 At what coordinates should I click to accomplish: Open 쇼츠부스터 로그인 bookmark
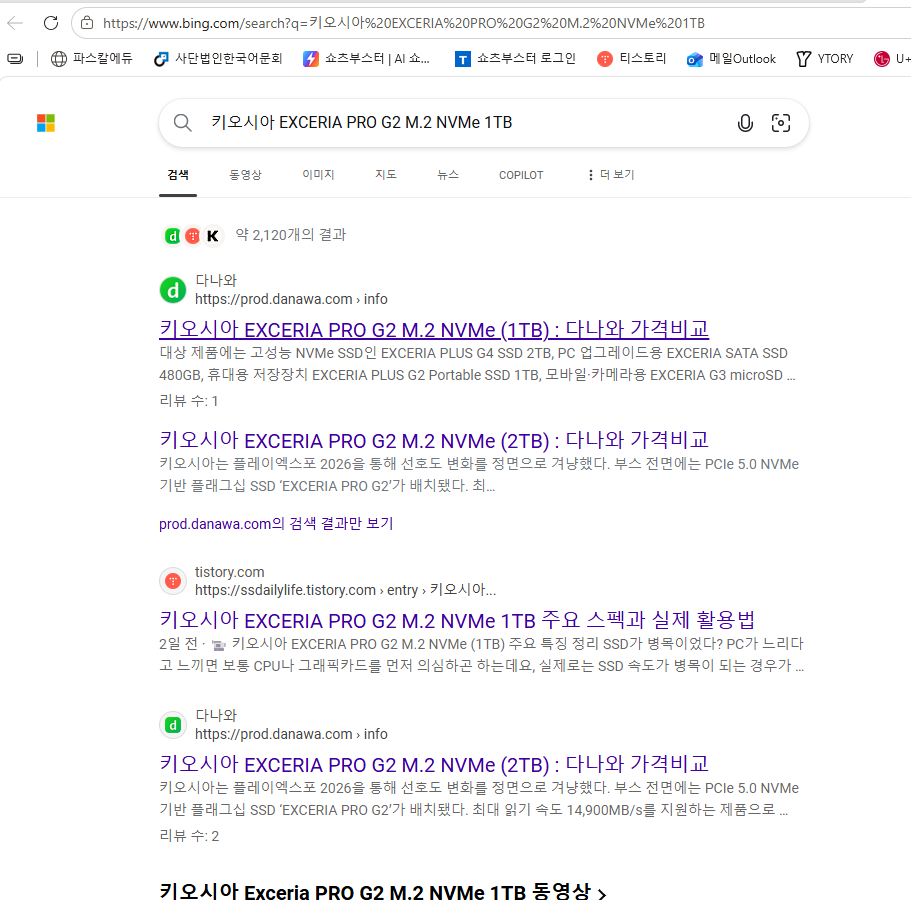pyautogui.click(x=515, y=59)
